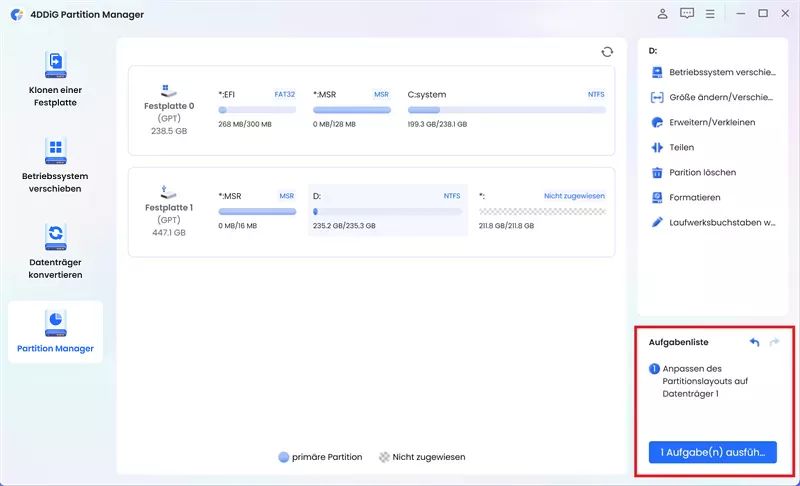Open Klonen einer Festplatte in sidebar
This screenshot has height=486, width=800.
point(55,79)
